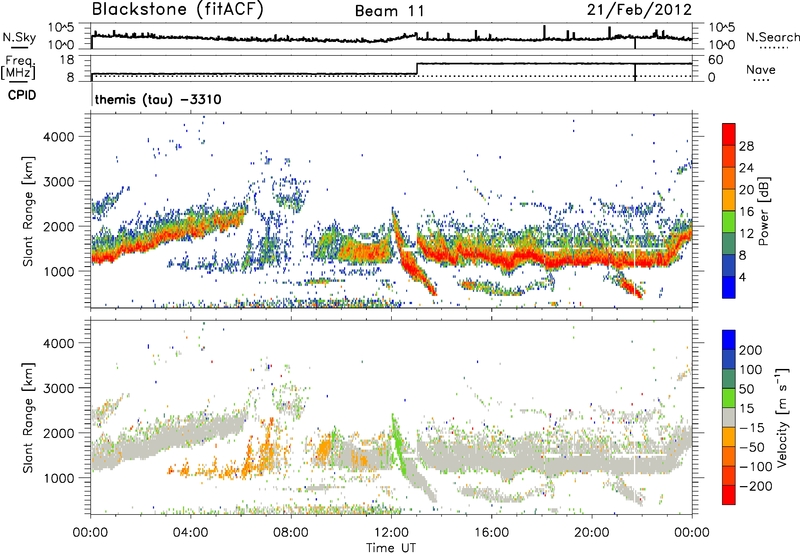The height and width of the screenshot is (554, 800).
Task: Click the '12:00' time axis tick label
Action: coord(391,533)
